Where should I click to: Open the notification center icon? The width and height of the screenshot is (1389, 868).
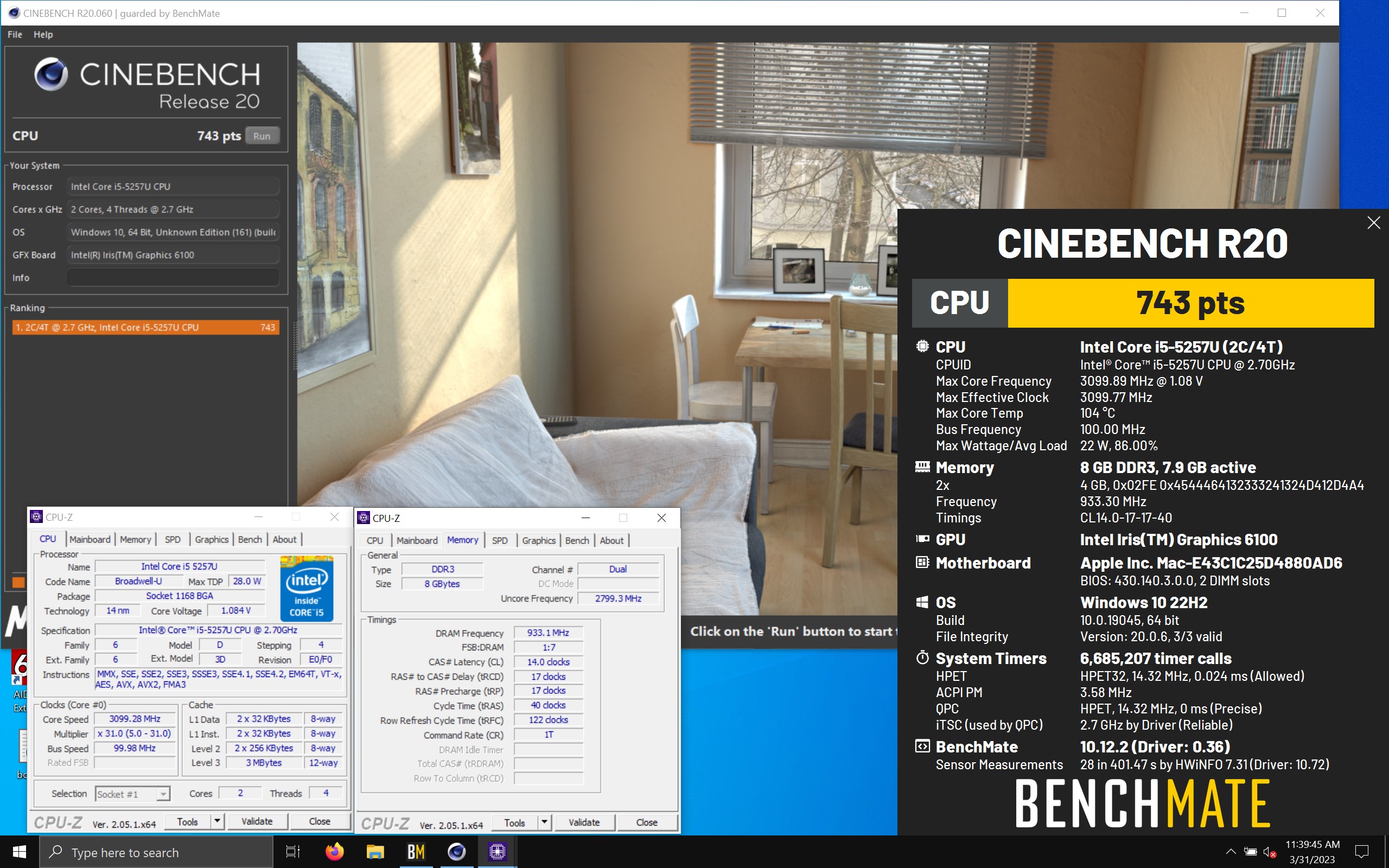[x=1361, y=852]
